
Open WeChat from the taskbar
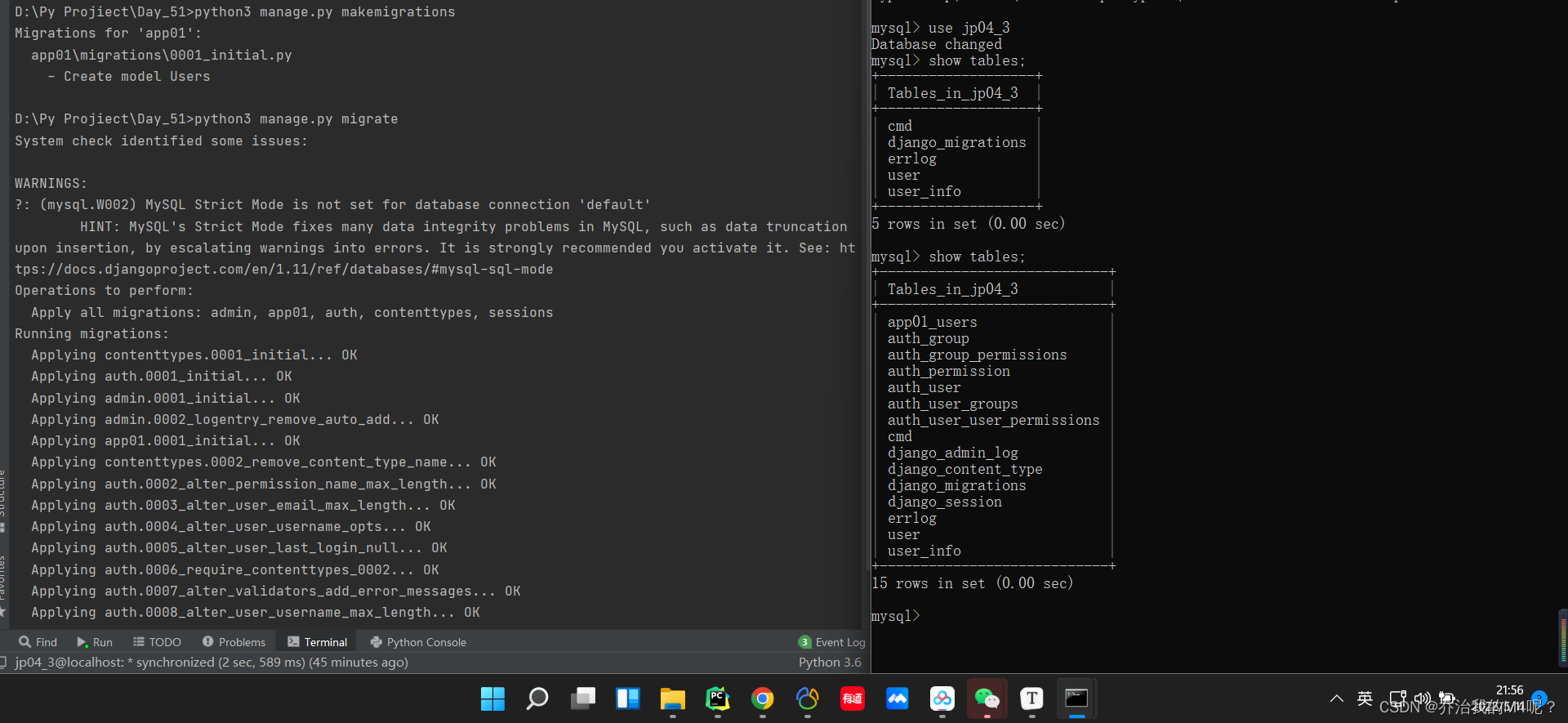pyautogui.click(x=987, y=698)
